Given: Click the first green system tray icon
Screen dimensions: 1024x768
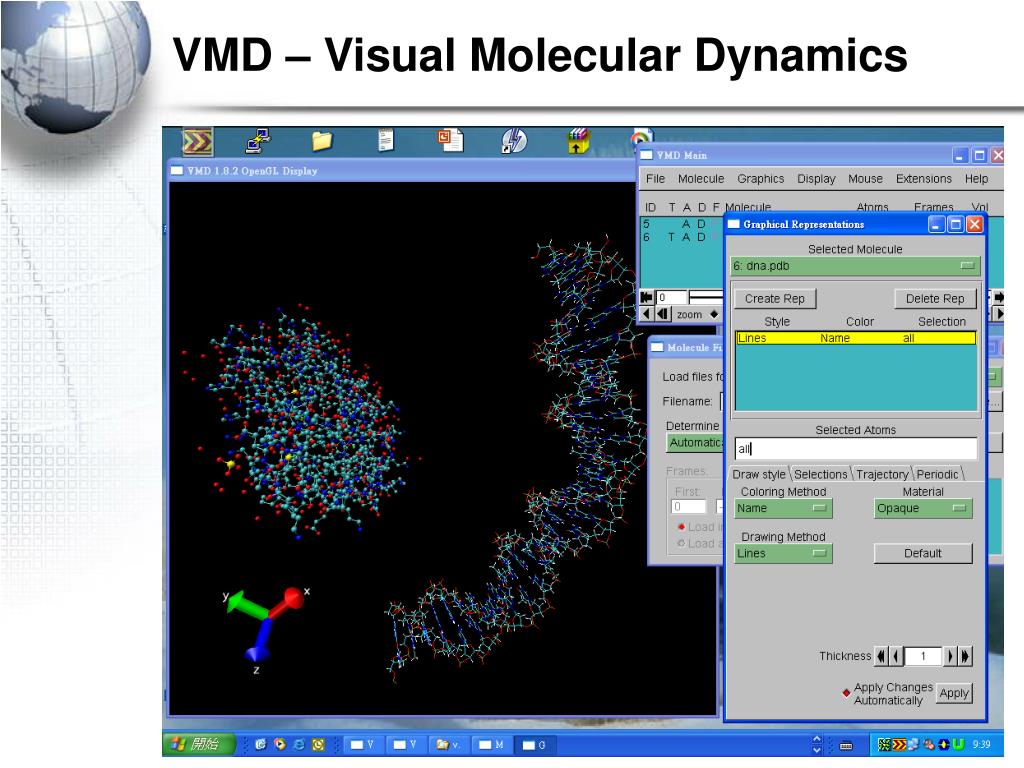Looking at the screenshot, I should (884, 744).
